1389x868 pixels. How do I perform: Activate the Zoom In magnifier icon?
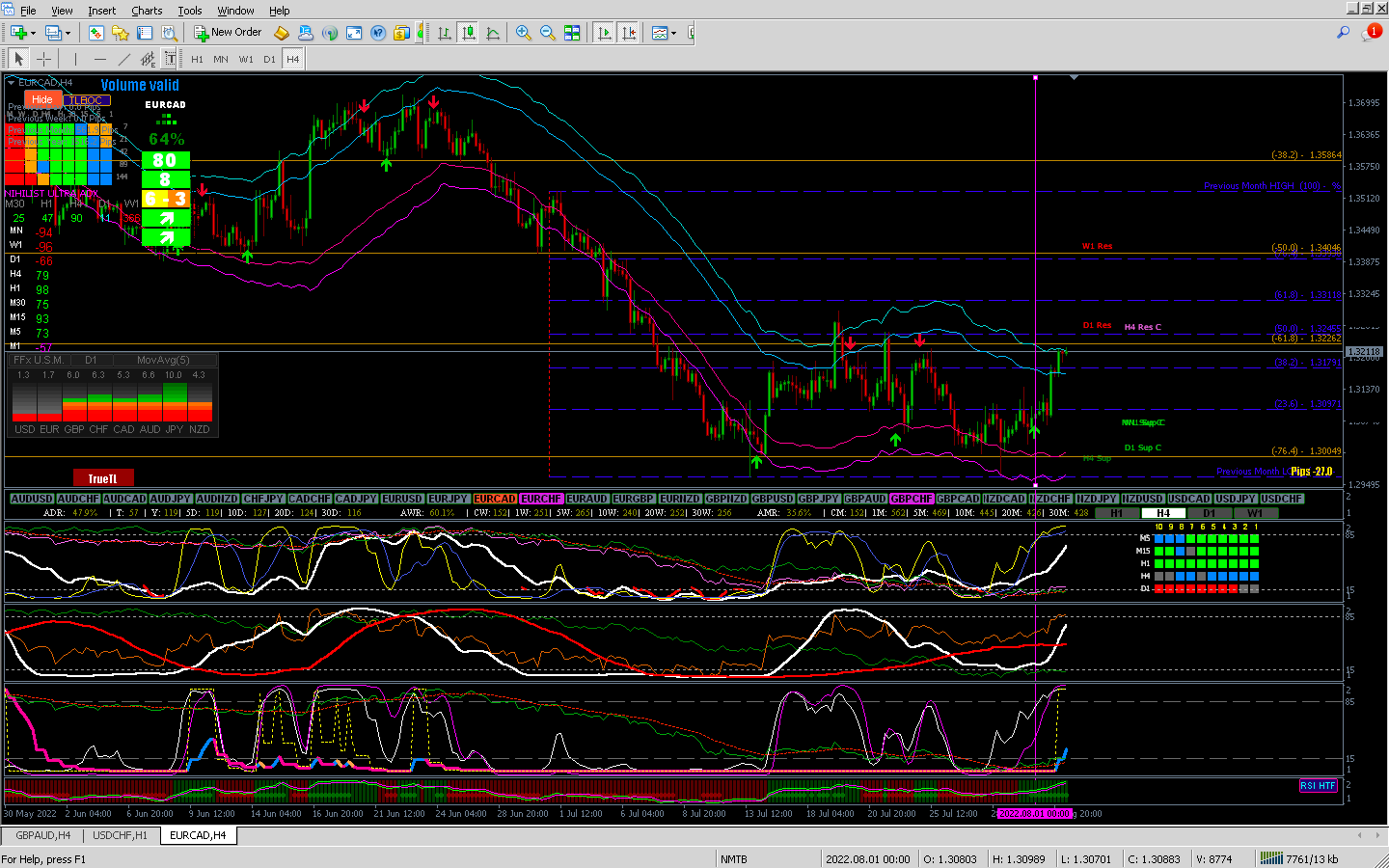[523, 33]
